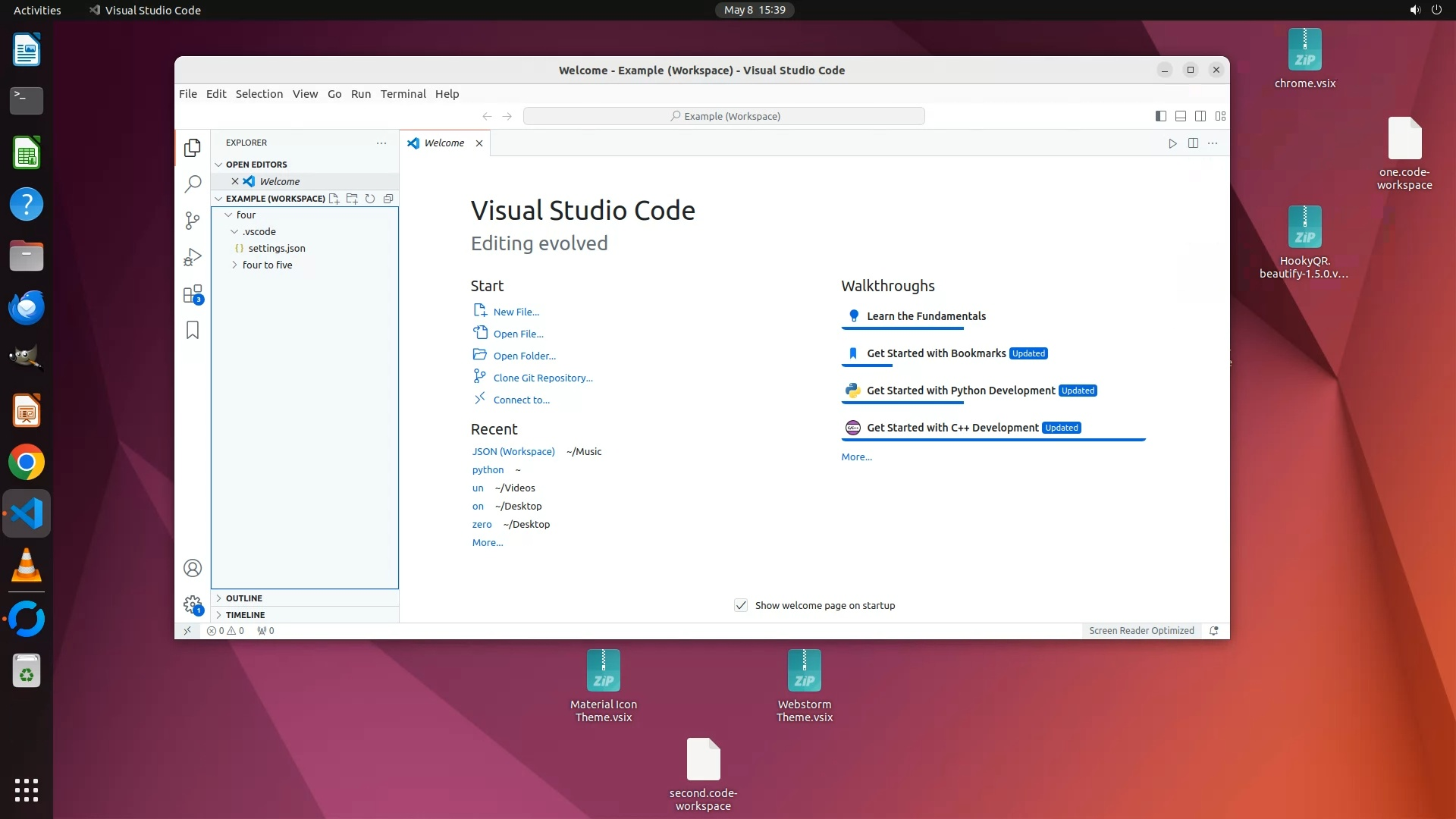Toggle the bottom panel layout button
This screenshot has height=819, width=1456.
click(1180, 116)
